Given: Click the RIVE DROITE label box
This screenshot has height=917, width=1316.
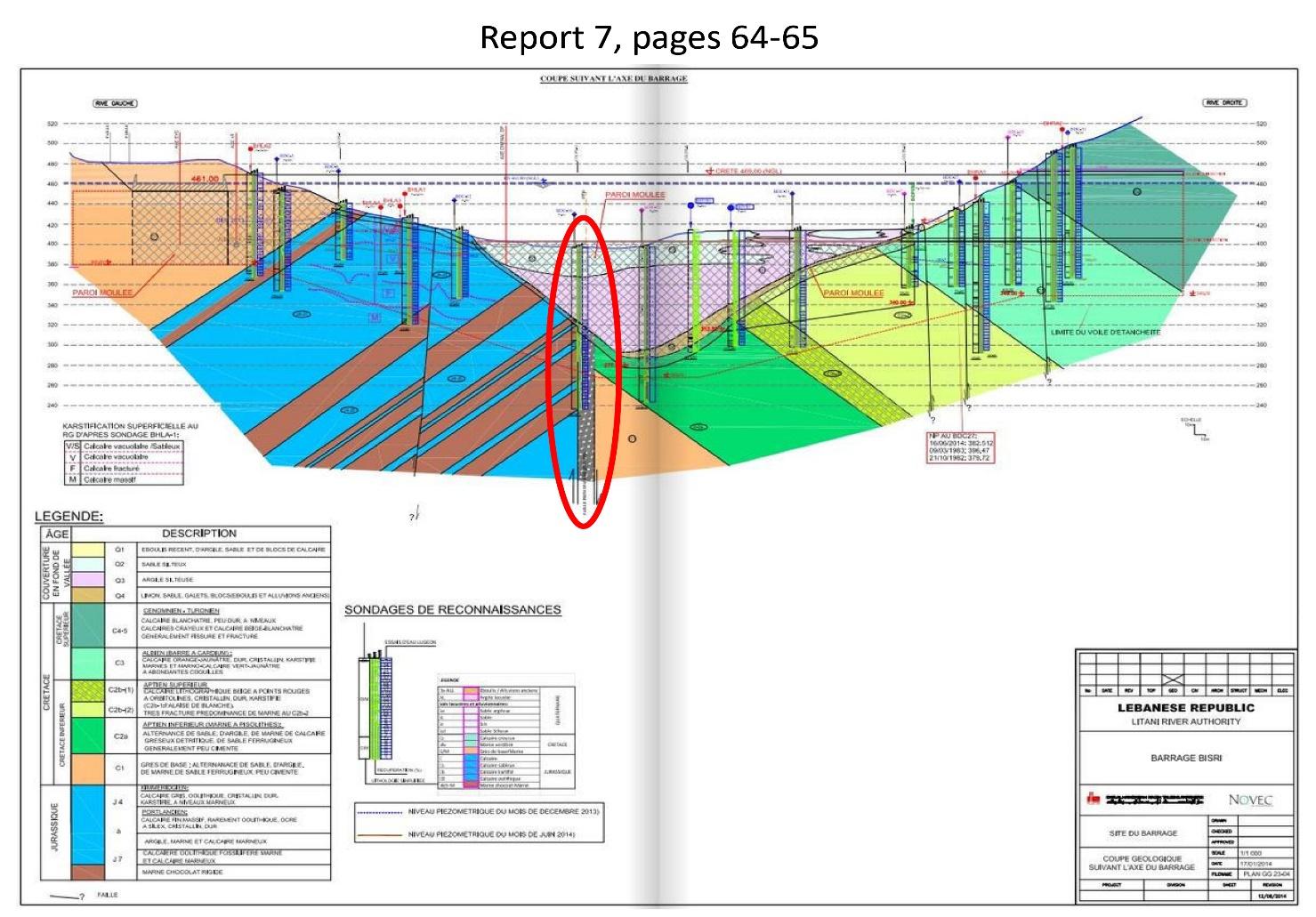Looking at the screenshot, I should tap(1225, 103).
